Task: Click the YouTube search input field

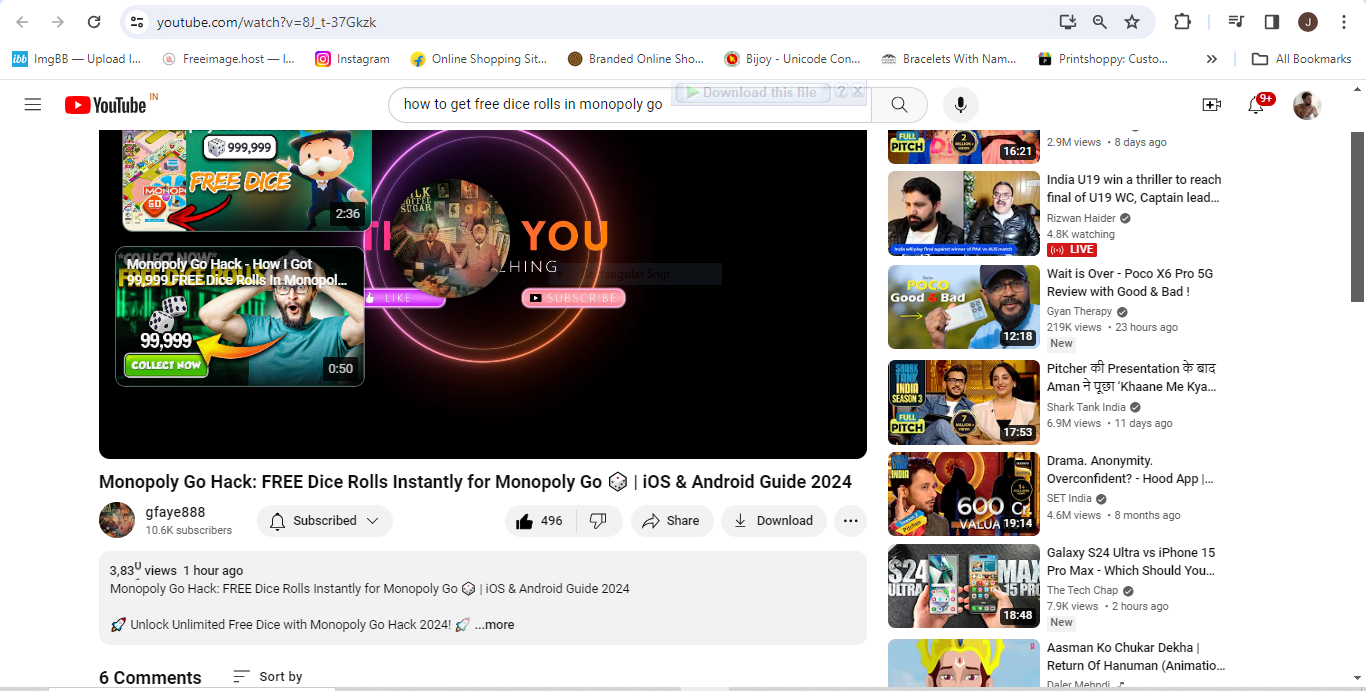Action: (x=630, y=104)
